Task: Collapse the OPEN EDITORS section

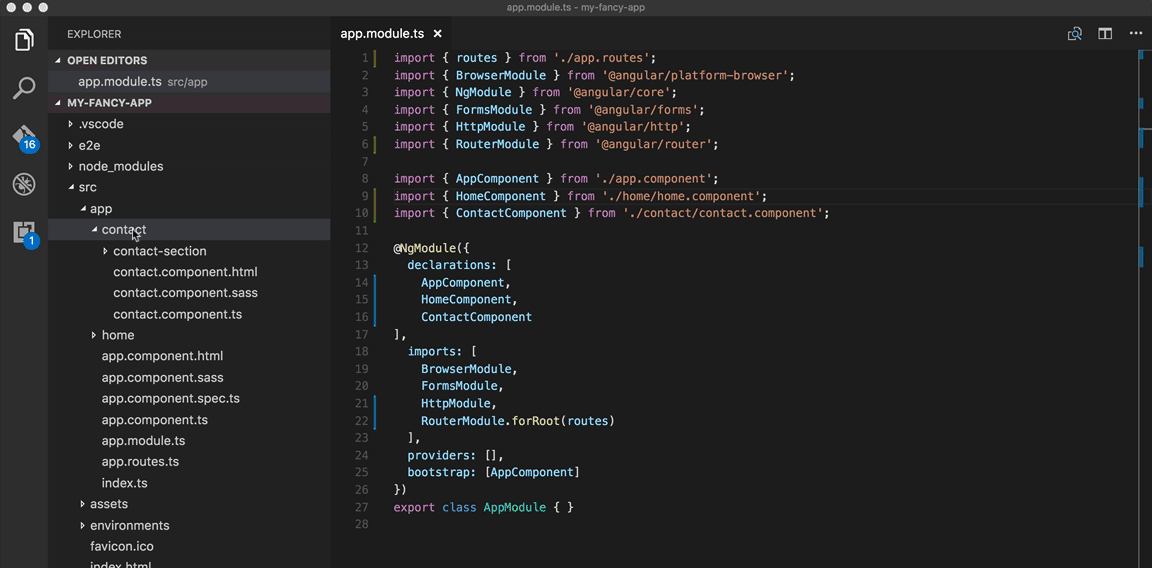Action: click(190, 60)
